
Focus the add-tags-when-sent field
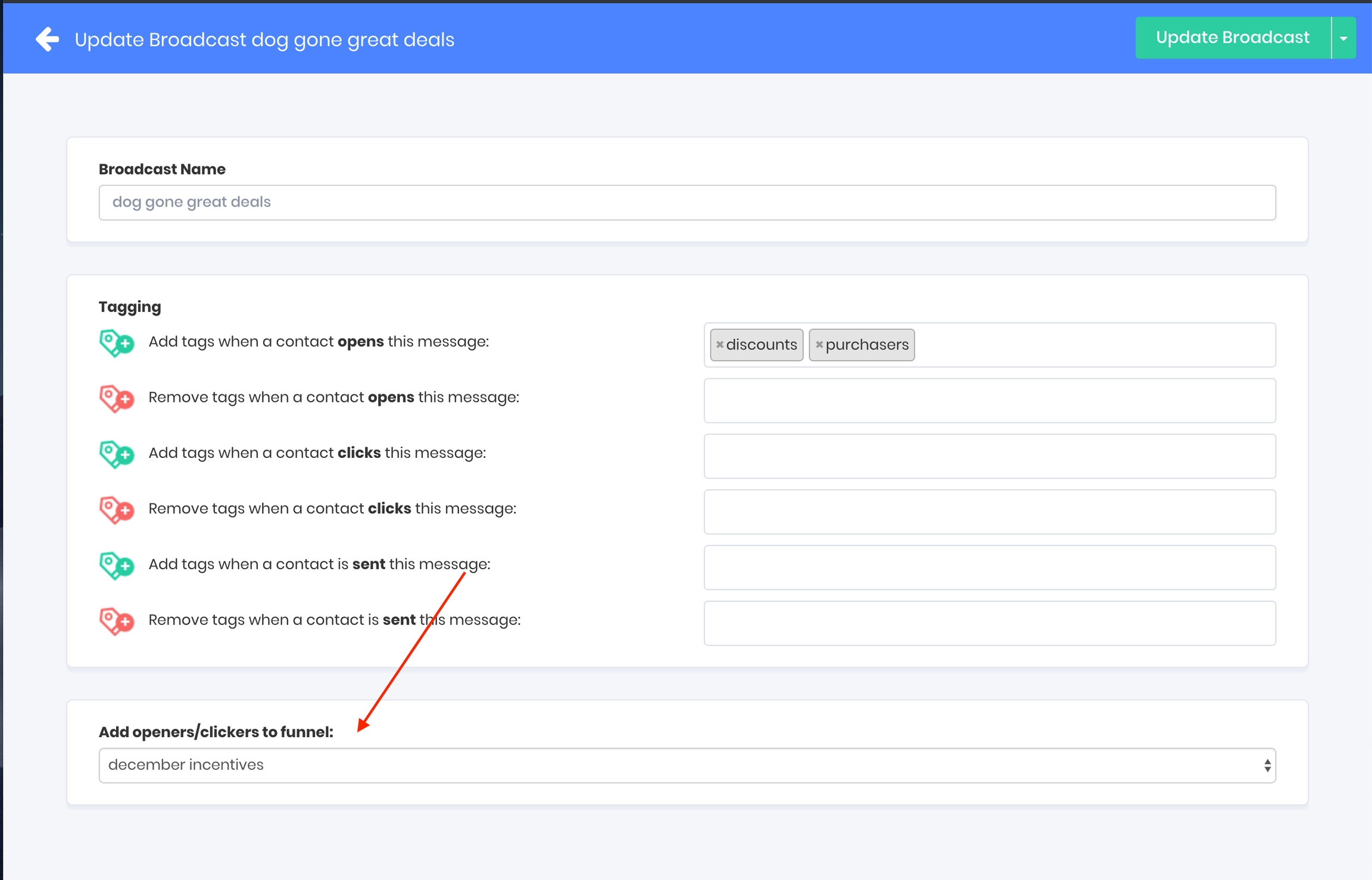pos(989,567)
